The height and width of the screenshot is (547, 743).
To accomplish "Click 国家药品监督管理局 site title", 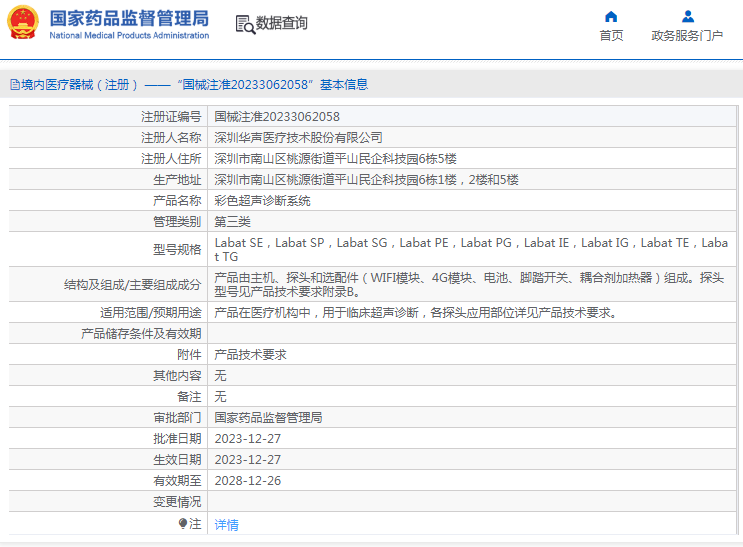I will [129, 18].
